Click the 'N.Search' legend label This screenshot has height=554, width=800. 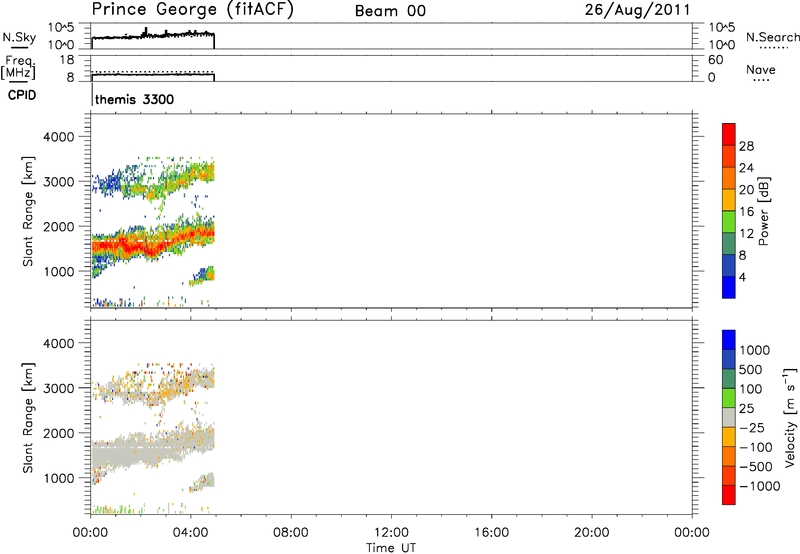point(772,37)
